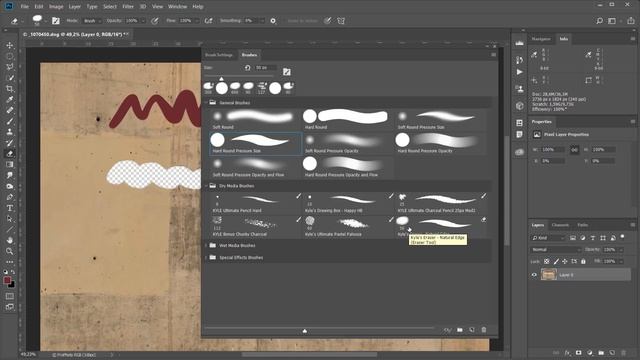
Task: Enable airbrush build-up effects
Action: click(x=209, y=21)
